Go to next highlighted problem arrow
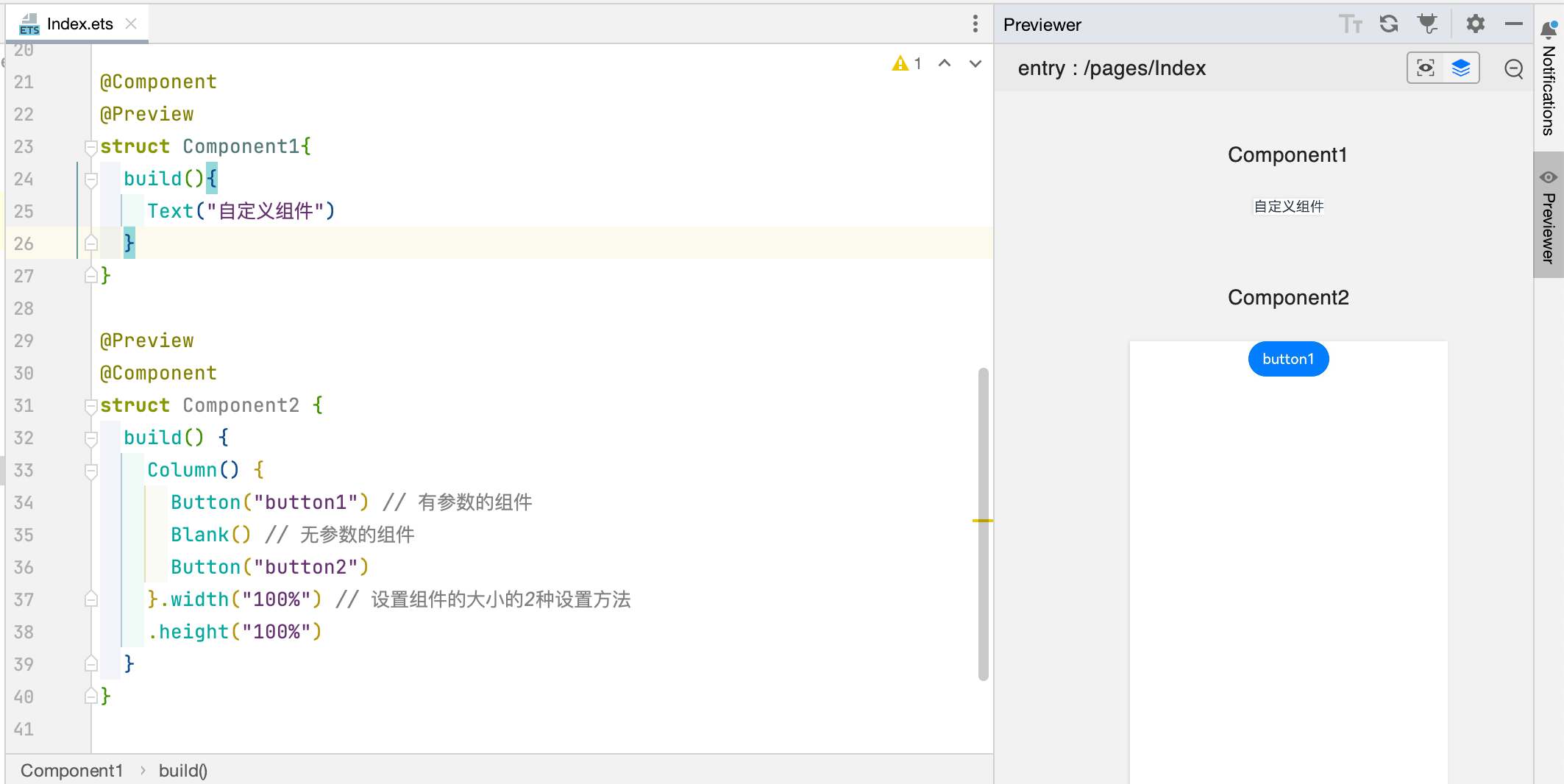1564x784 pixels. point(975,64)
